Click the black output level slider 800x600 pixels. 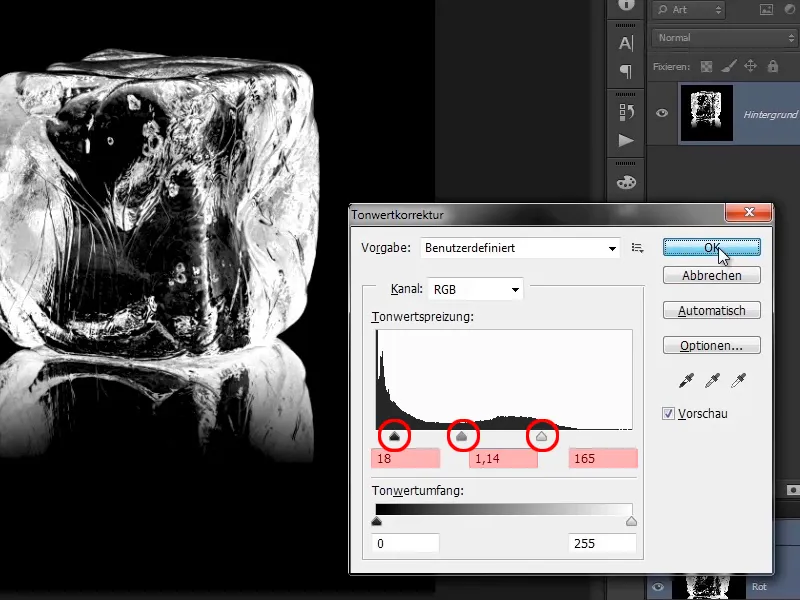tap(377, 521)
